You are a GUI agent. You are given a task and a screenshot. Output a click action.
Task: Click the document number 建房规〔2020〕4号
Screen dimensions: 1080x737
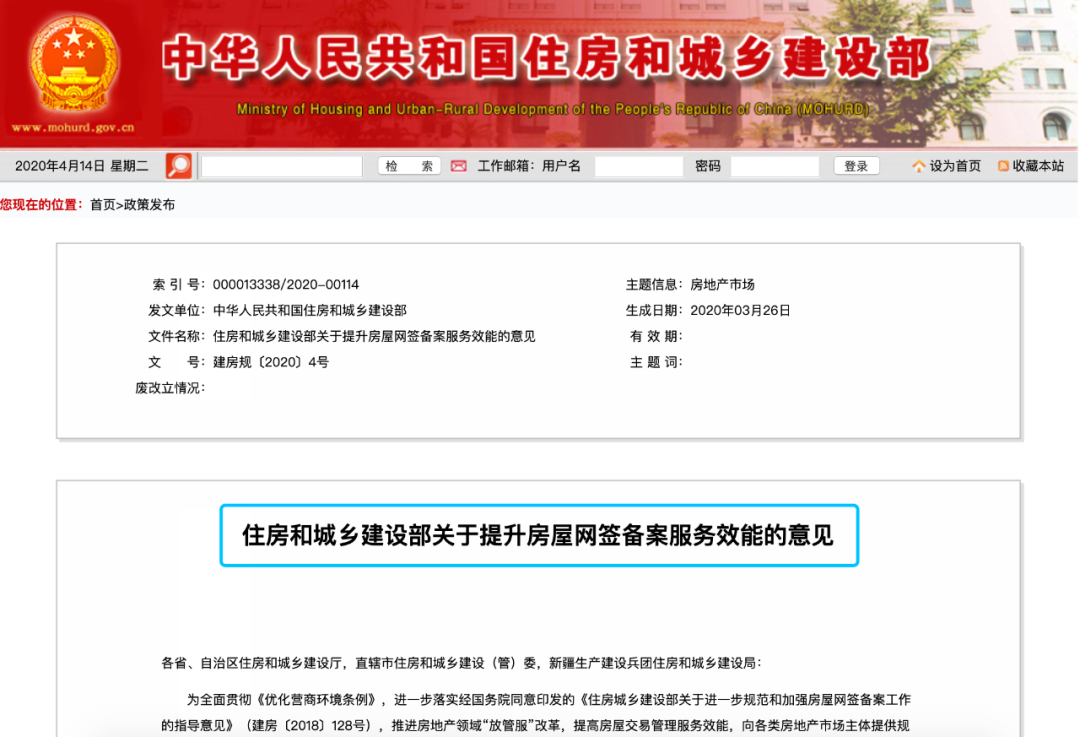coord(270,362)
